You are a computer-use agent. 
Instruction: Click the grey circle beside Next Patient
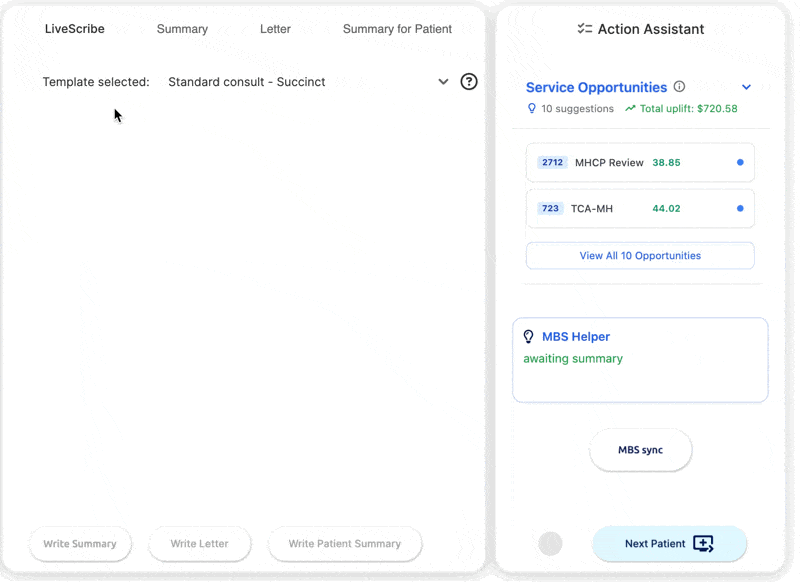(x=550, y=544)
